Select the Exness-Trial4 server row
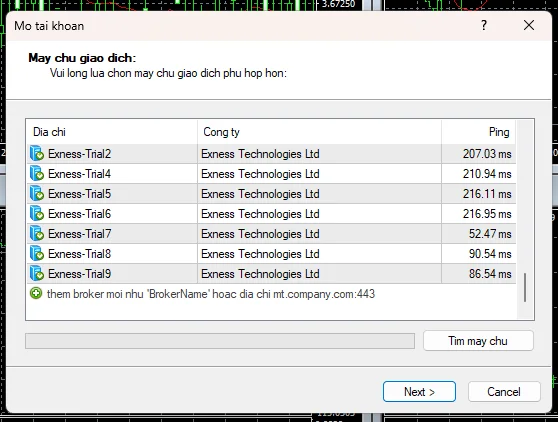The height and width of the screenshot is (422, 558). 271,174
